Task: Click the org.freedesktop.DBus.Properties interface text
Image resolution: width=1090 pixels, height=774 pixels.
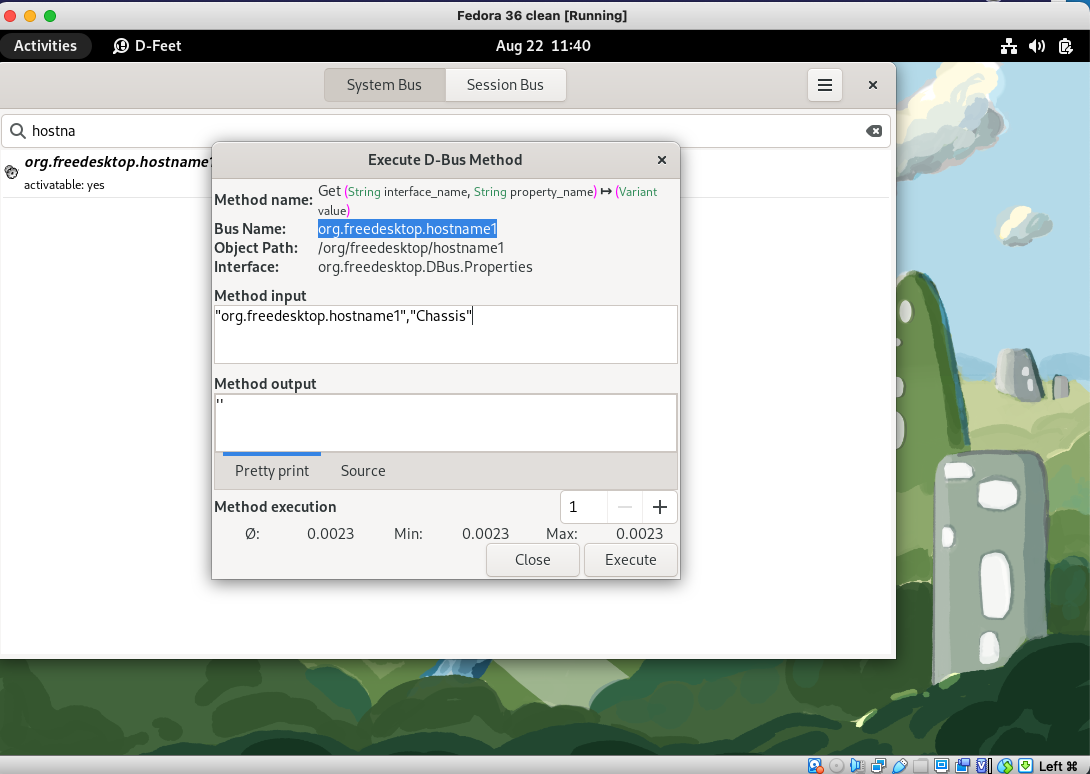Action: [425, 267]
